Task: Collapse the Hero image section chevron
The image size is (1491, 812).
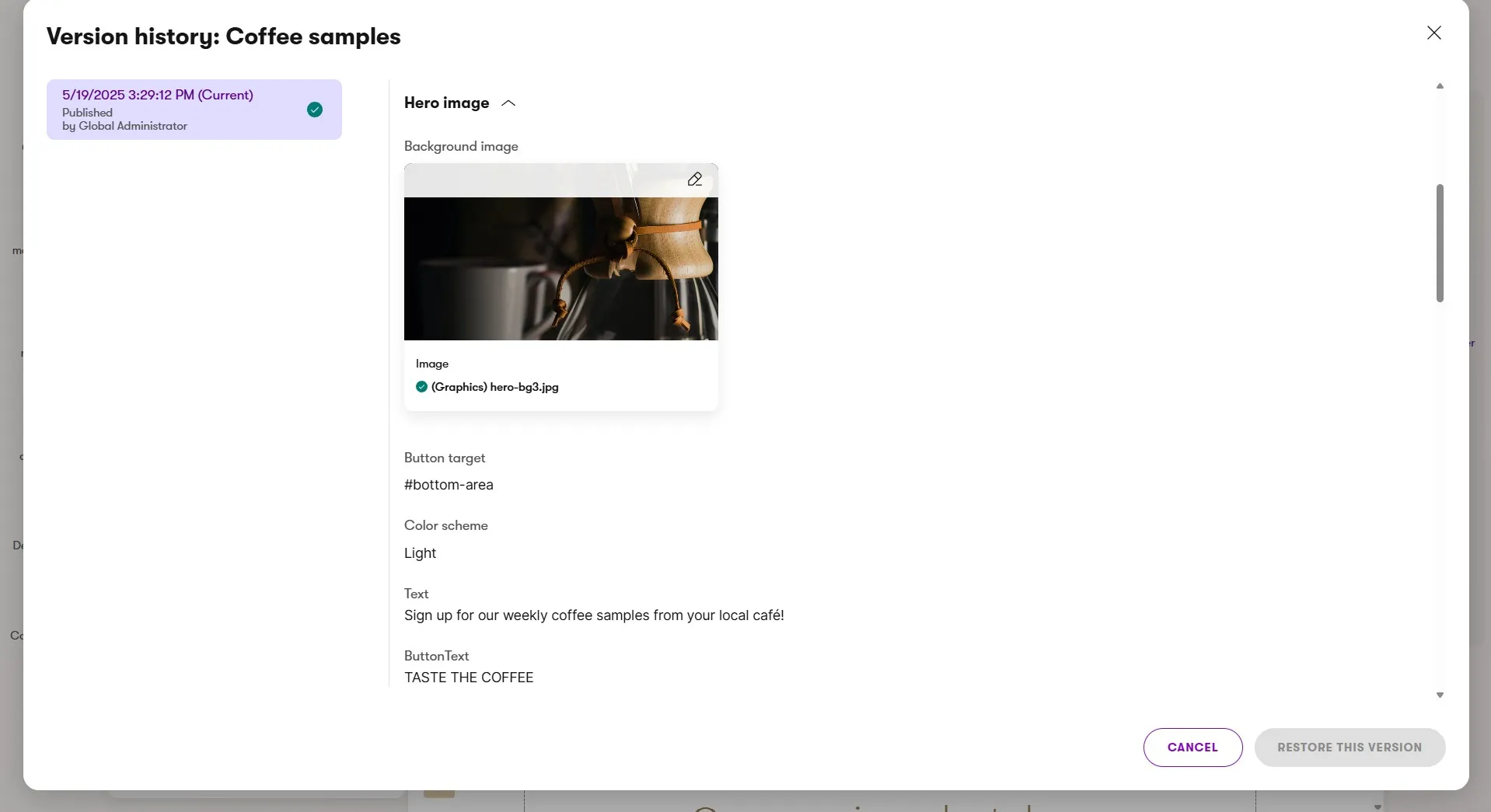Action: [508, 103]
